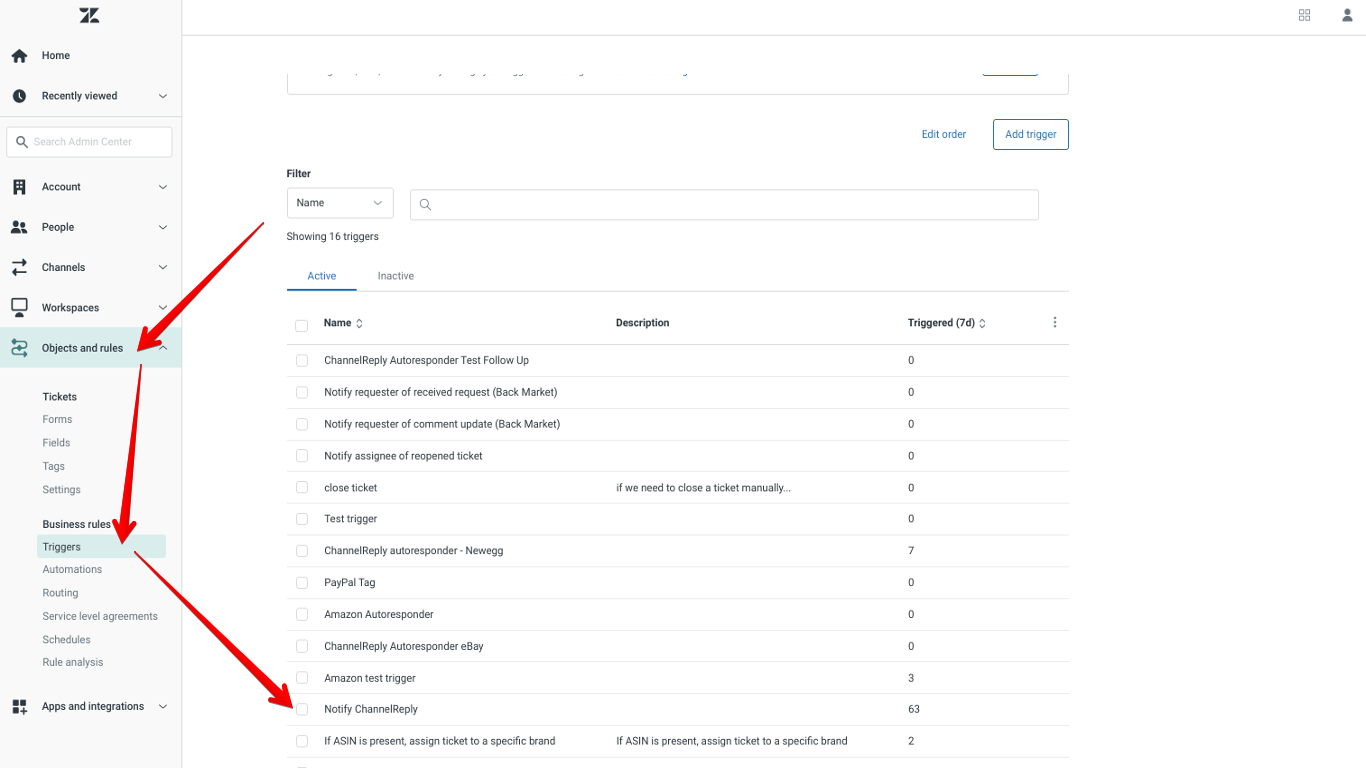
Task: Click the Edit order link
Action: pyautogui.click(x=943, y=134)
